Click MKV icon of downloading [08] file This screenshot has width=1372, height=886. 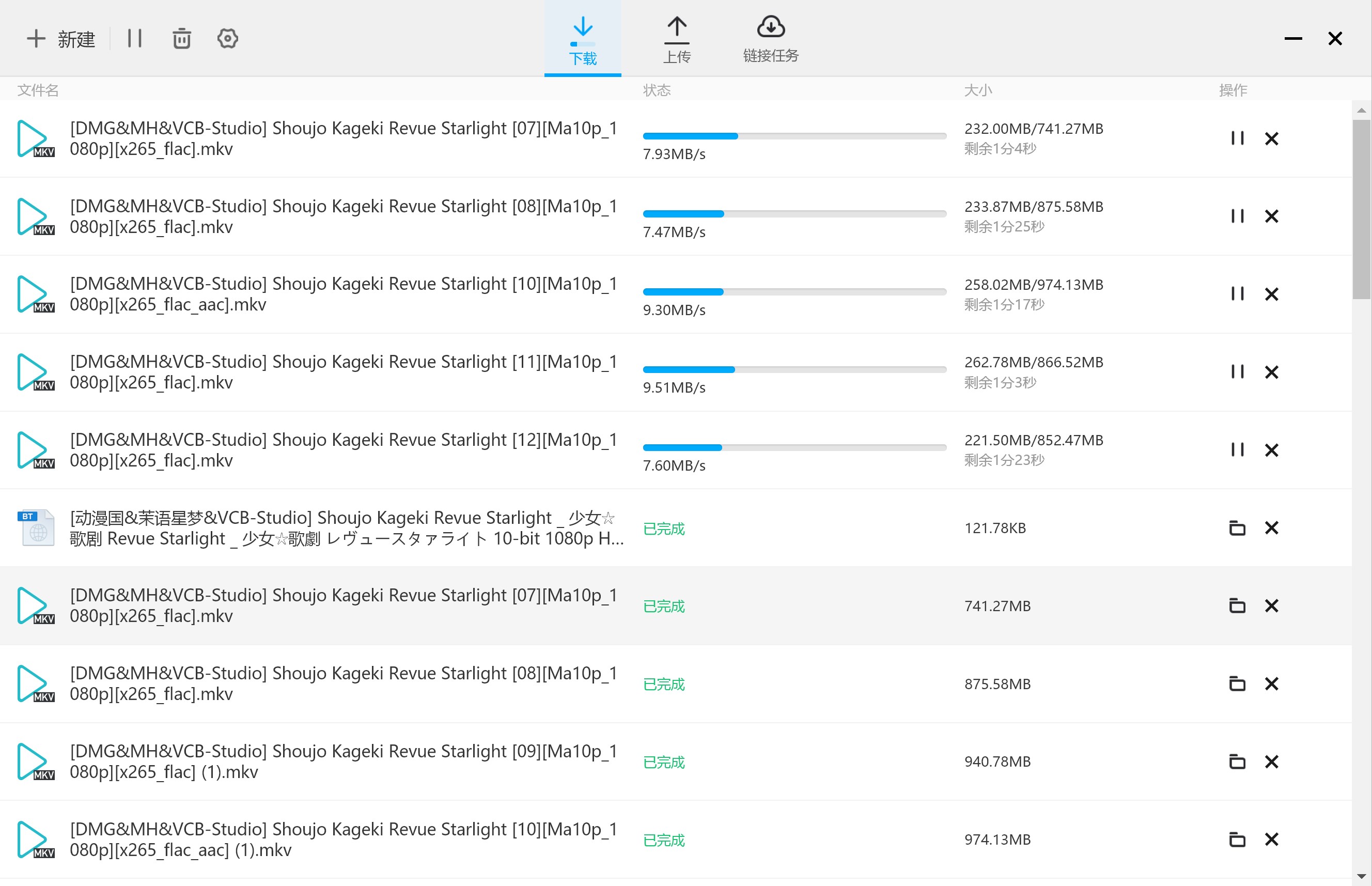pyautogui.click(x=36, y=216)
